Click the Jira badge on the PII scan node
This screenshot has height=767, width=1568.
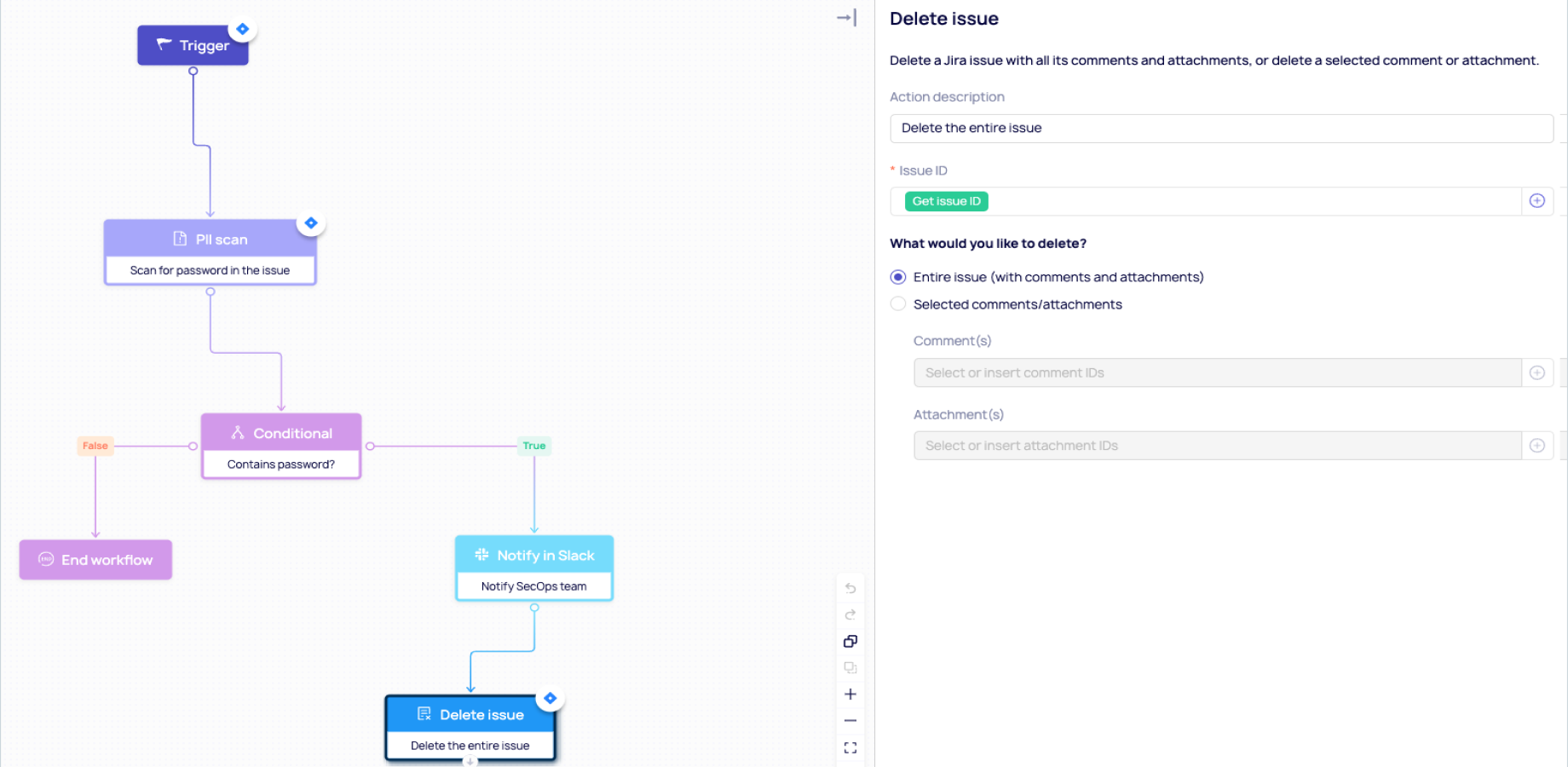[x=311, y=223]
